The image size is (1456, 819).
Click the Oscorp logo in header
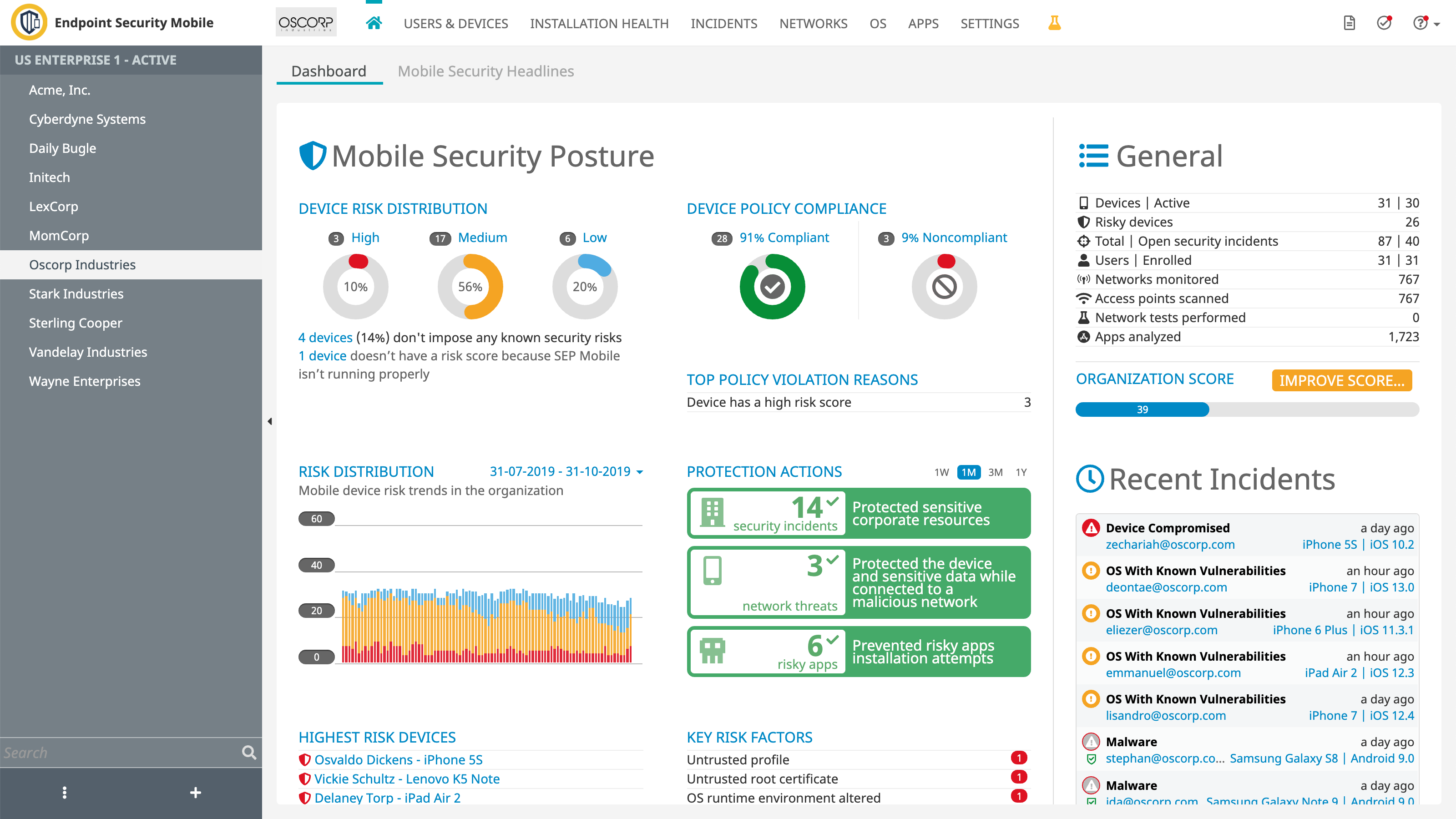coord(306,23)
